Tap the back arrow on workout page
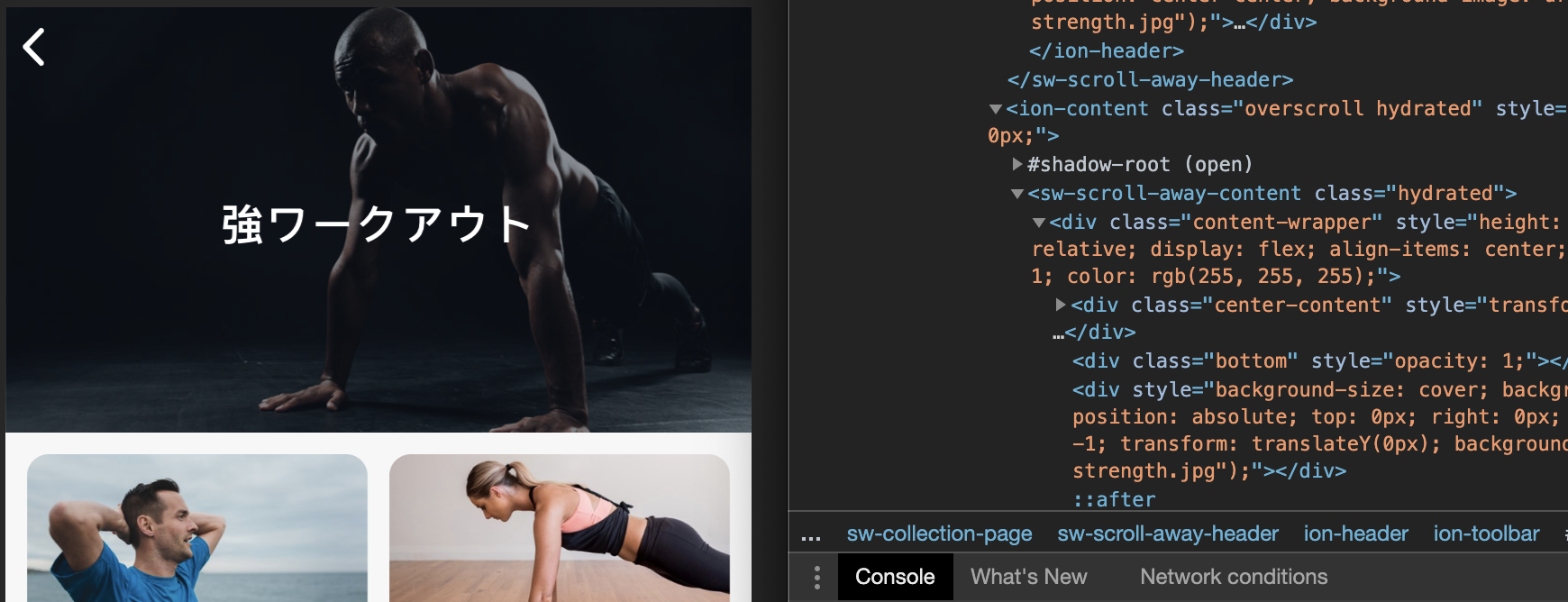The width and height of the screenshot is (1568, 602). point(34,47)
